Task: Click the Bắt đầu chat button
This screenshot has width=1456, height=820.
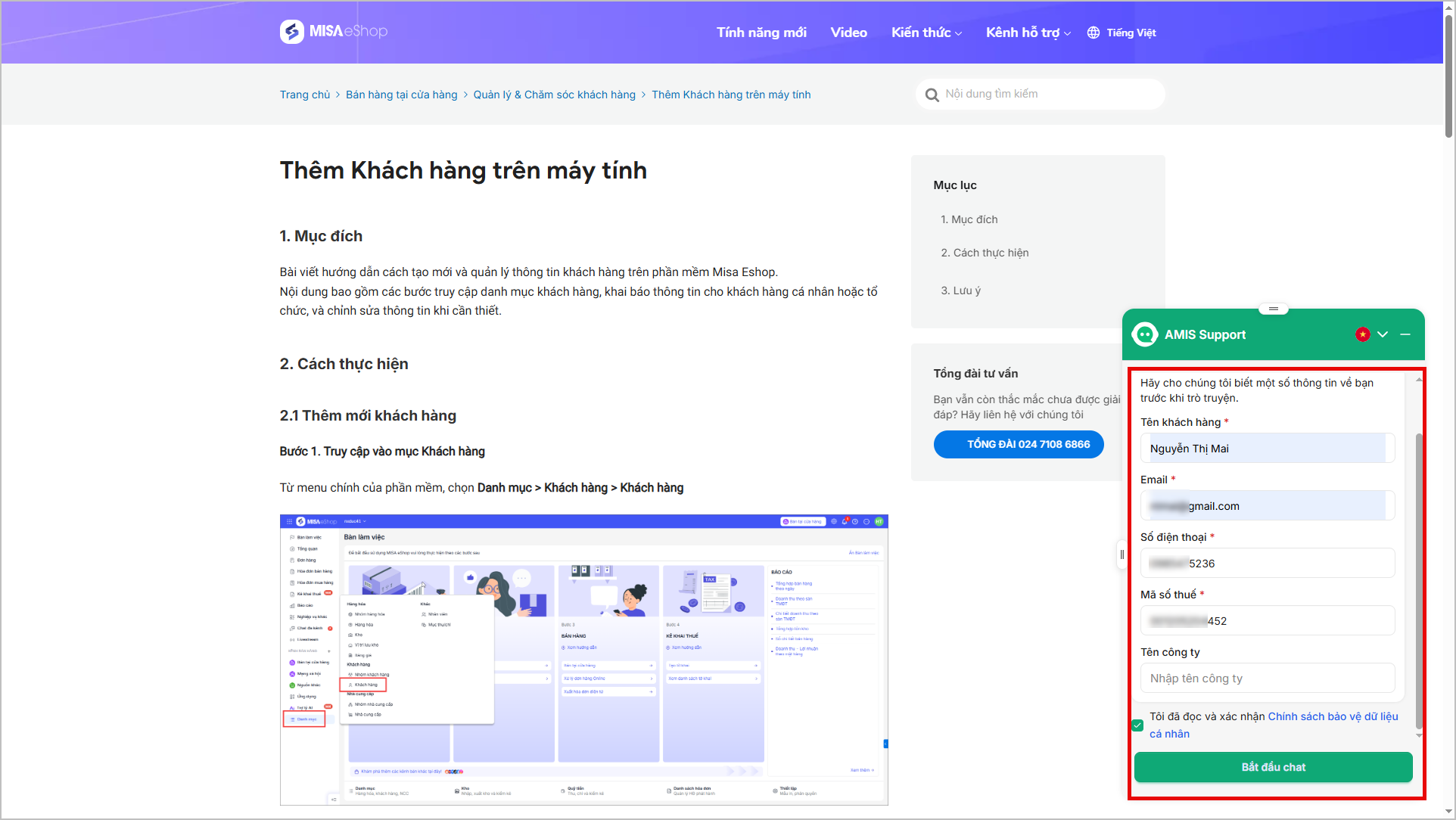Action: click(x=1273, y=767)
